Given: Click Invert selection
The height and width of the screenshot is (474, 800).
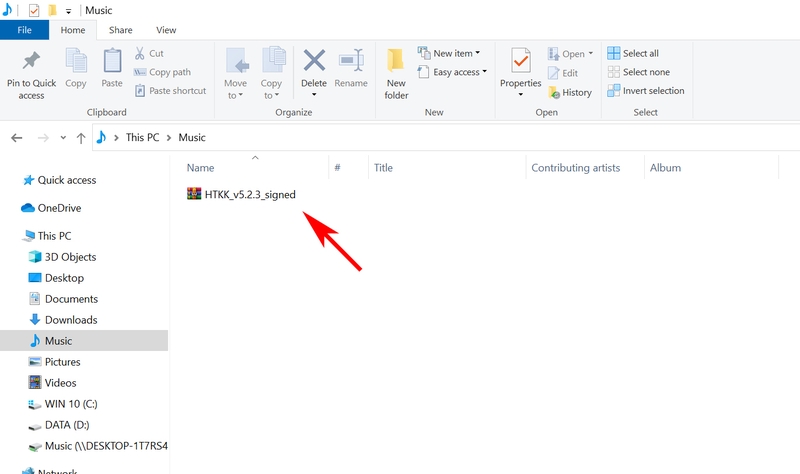Looking at the screenshot, I should [646, 91].
